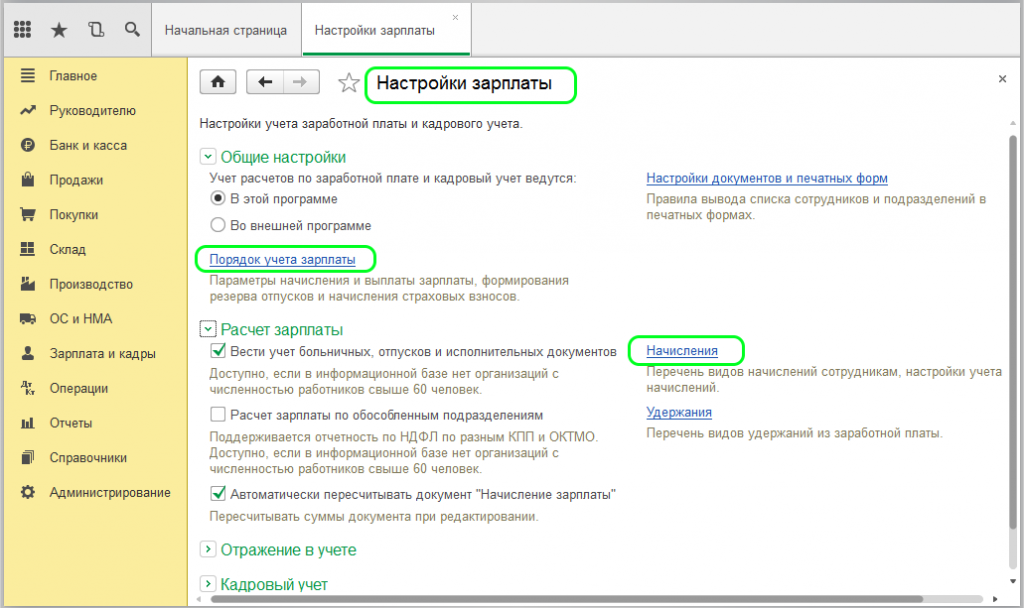Open the Favorites star in top bar
This screenshot has height=608, width=1024.
click(x=59, y=29)
